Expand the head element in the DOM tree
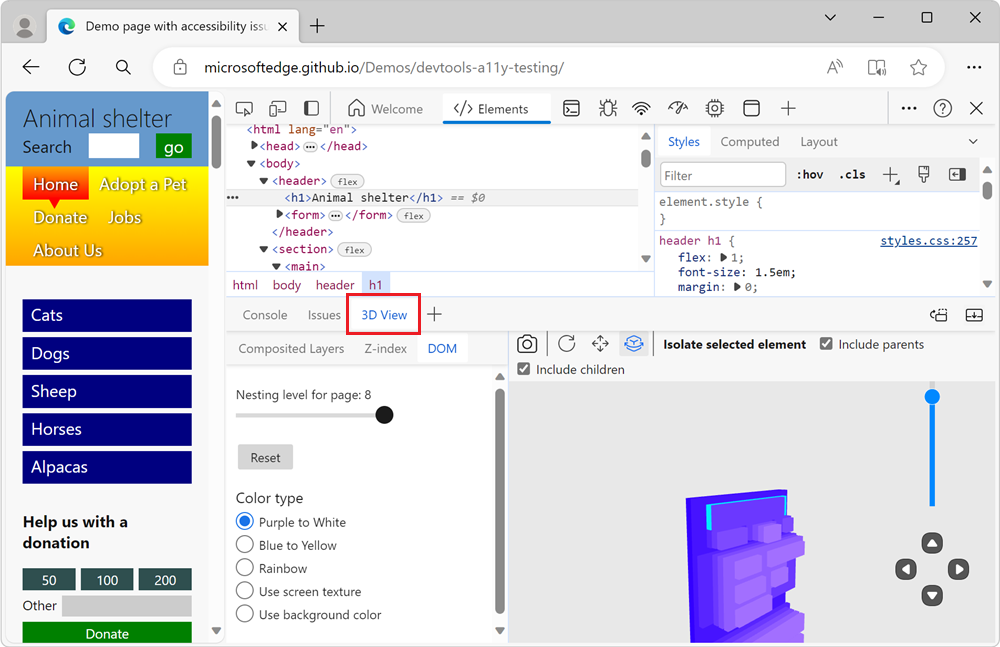The height and width of the screenshot is (647, 1000). point(253,146)
